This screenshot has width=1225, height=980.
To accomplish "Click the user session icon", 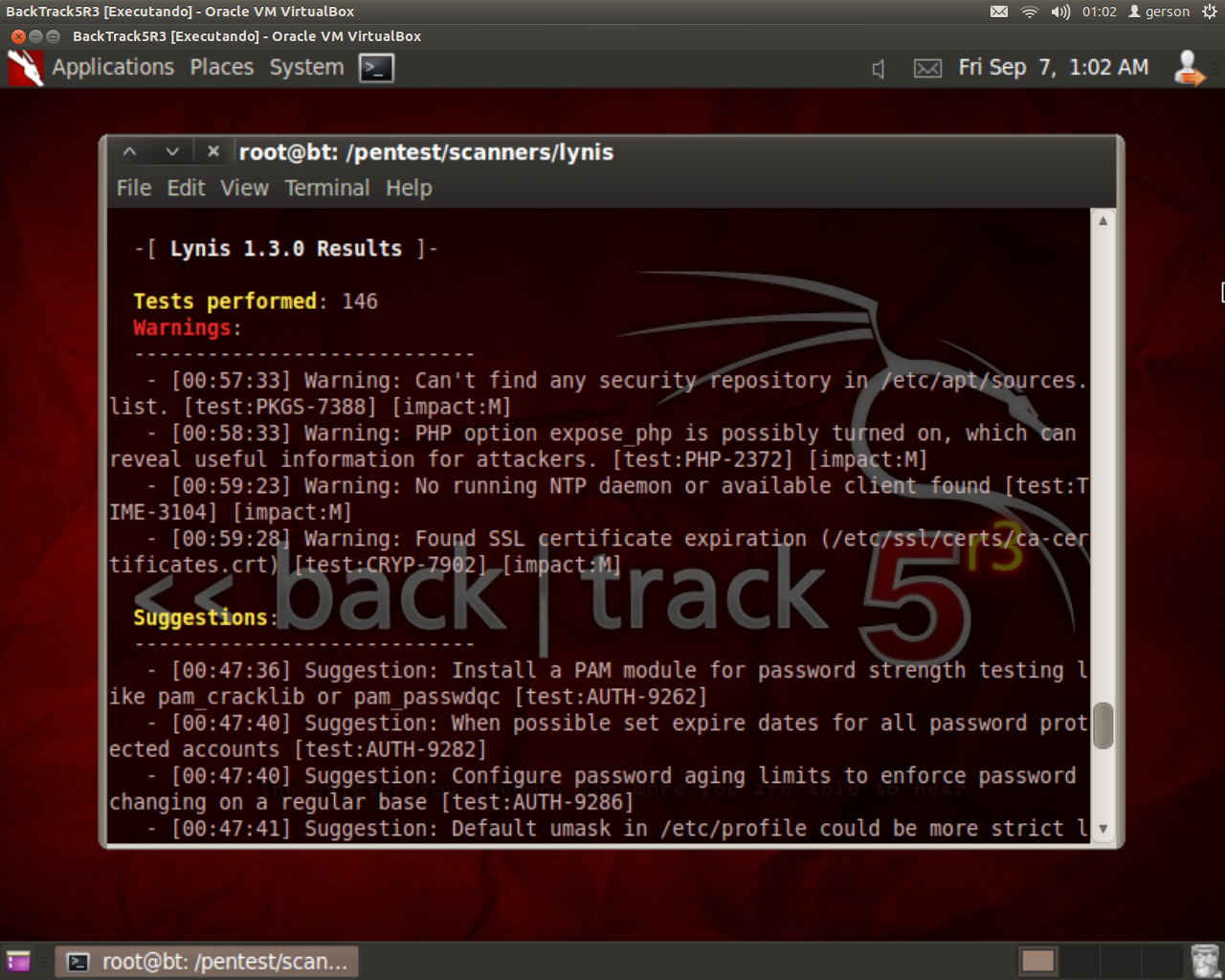I will [x=1189, y=68].
